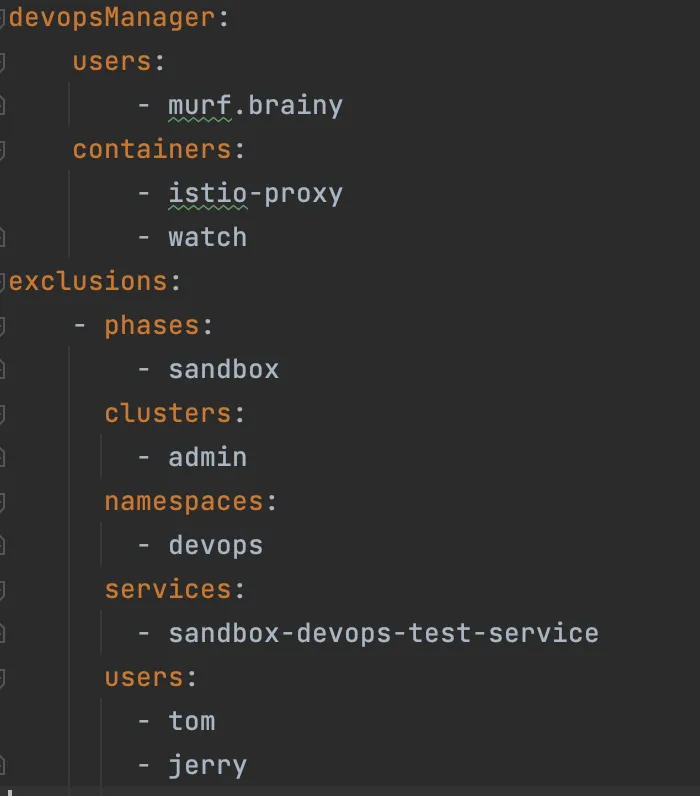Viewport: 700px width, 796px height.
Task: Click the sandbox phase value
Action: point(223,370)
